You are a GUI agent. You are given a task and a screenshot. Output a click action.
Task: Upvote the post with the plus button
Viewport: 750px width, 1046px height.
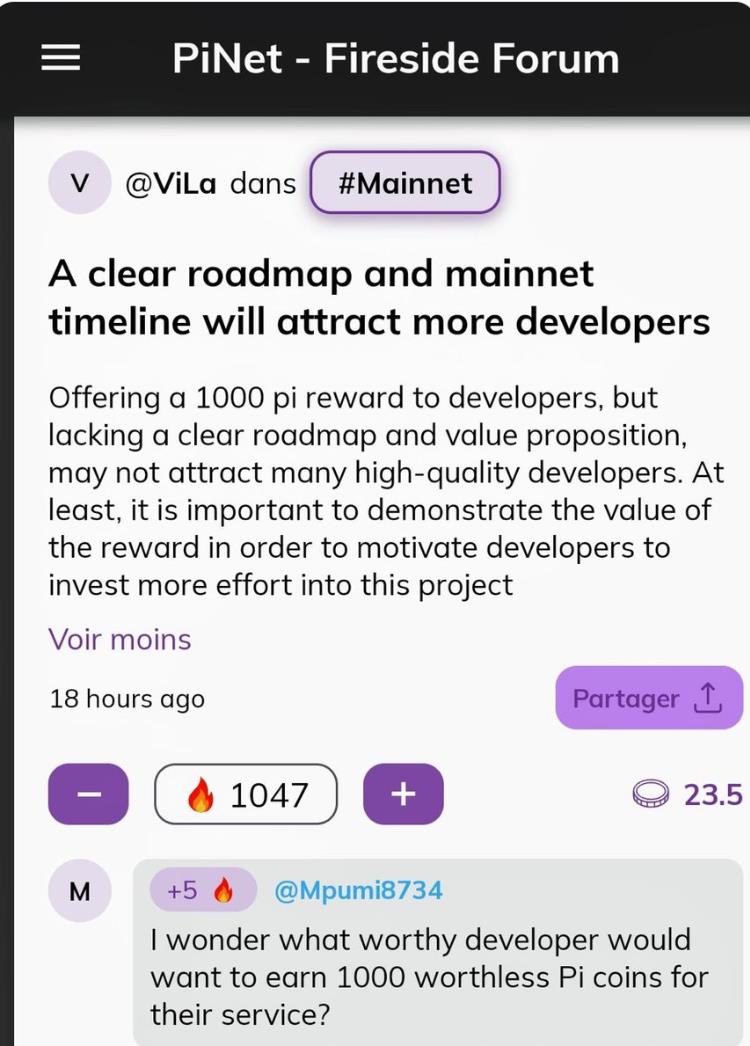click(403, 794)
